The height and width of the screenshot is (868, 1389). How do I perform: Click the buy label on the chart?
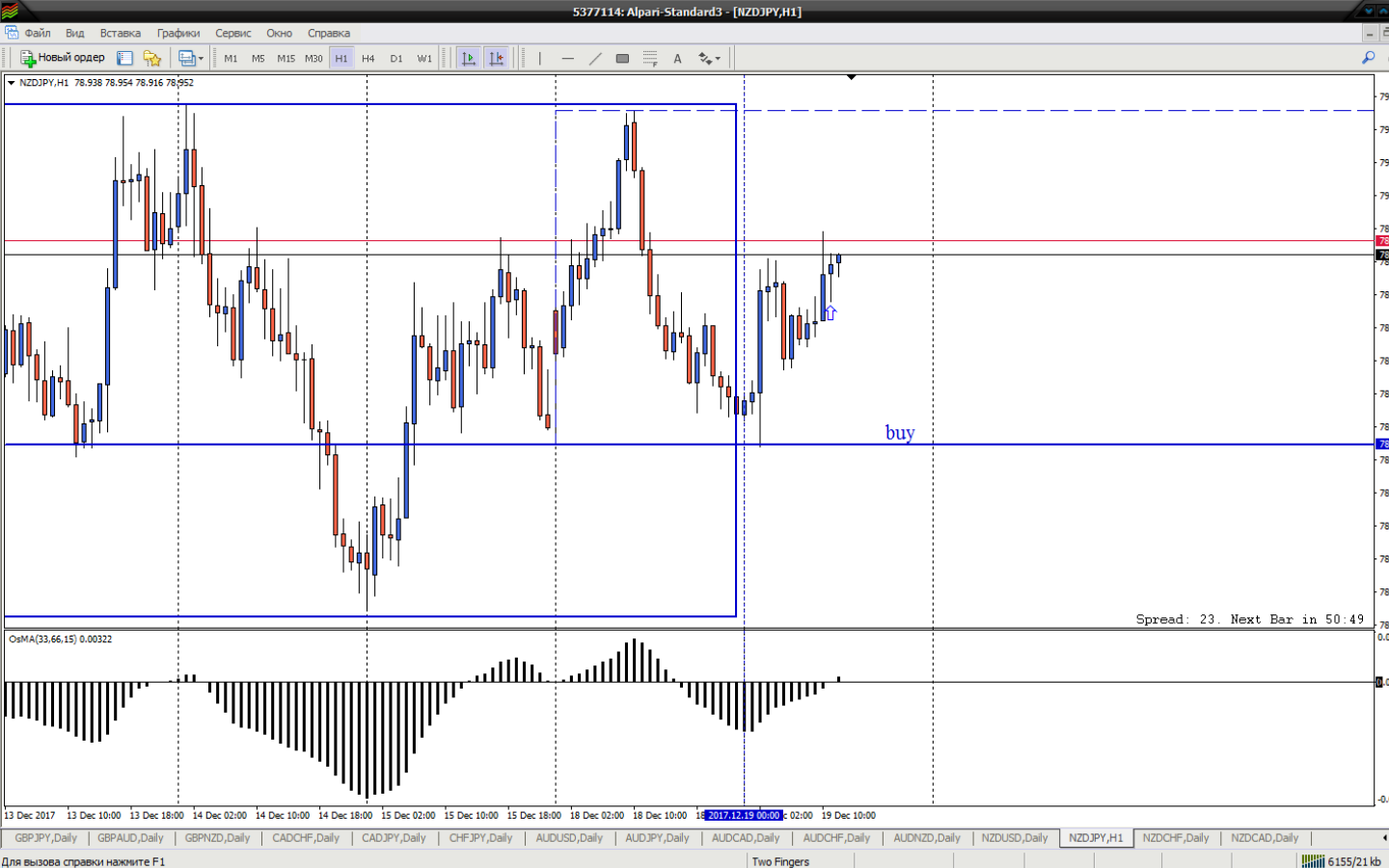click(900, 433)
